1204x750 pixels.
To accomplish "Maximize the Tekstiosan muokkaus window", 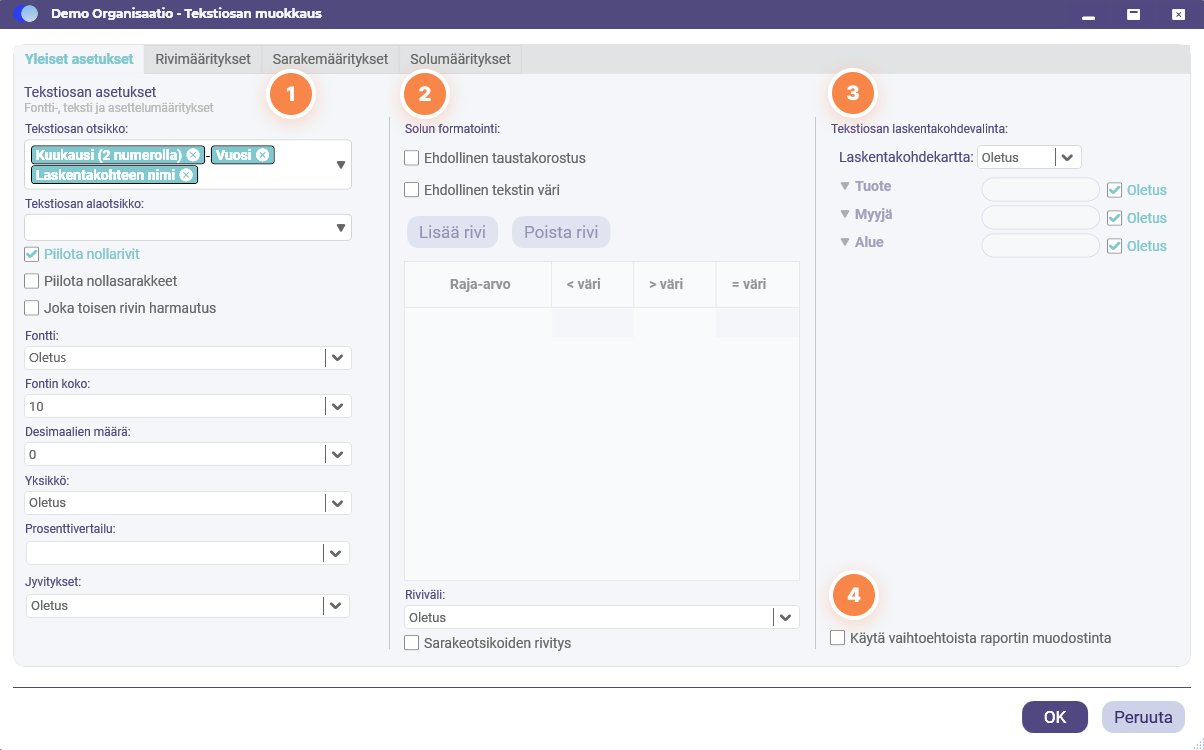I will tap(1134, 15).
